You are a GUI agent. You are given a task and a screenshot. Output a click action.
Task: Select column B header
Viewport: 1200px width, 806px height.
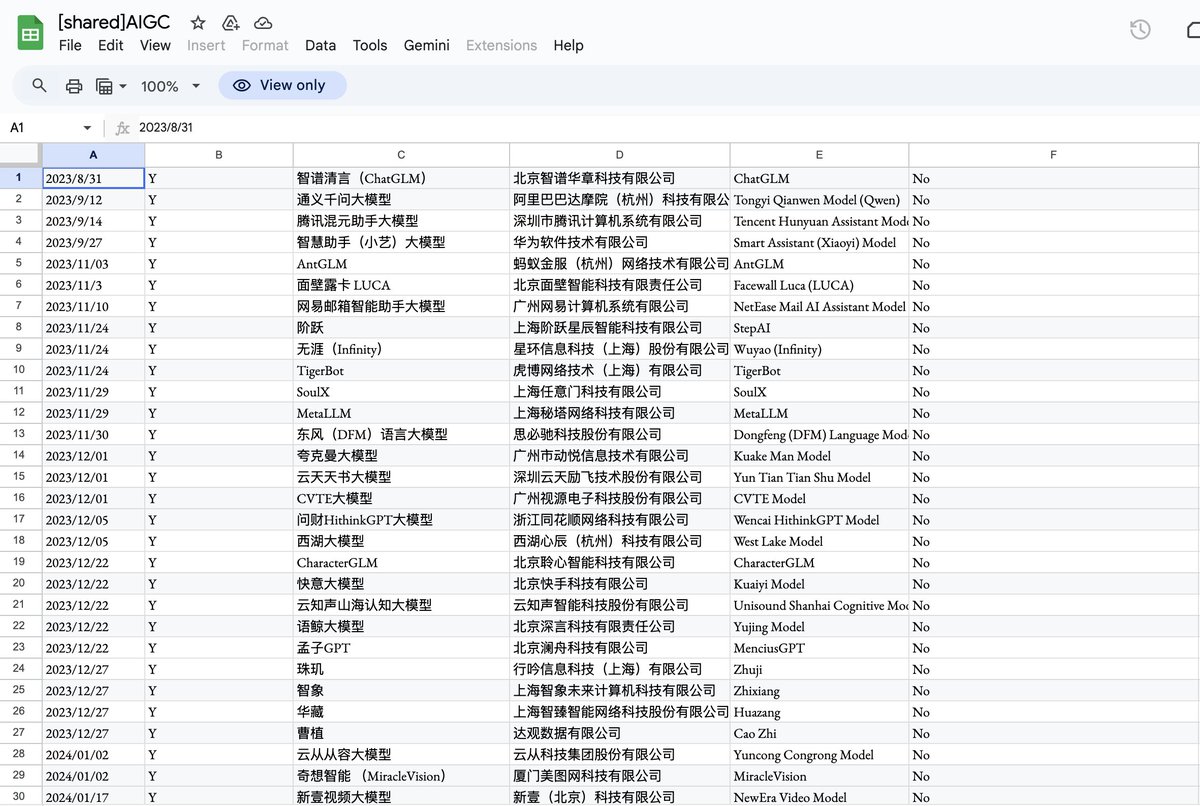pos(219,155)
